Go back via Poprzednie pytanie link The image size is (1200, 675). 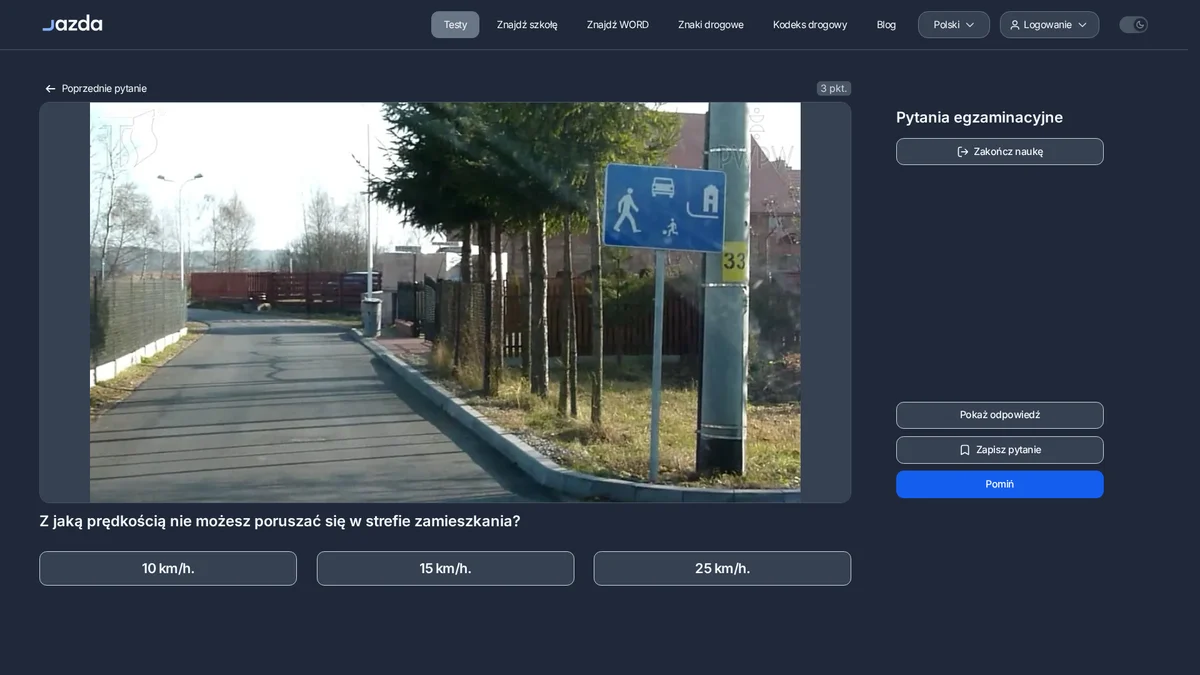tap(96, 88)
